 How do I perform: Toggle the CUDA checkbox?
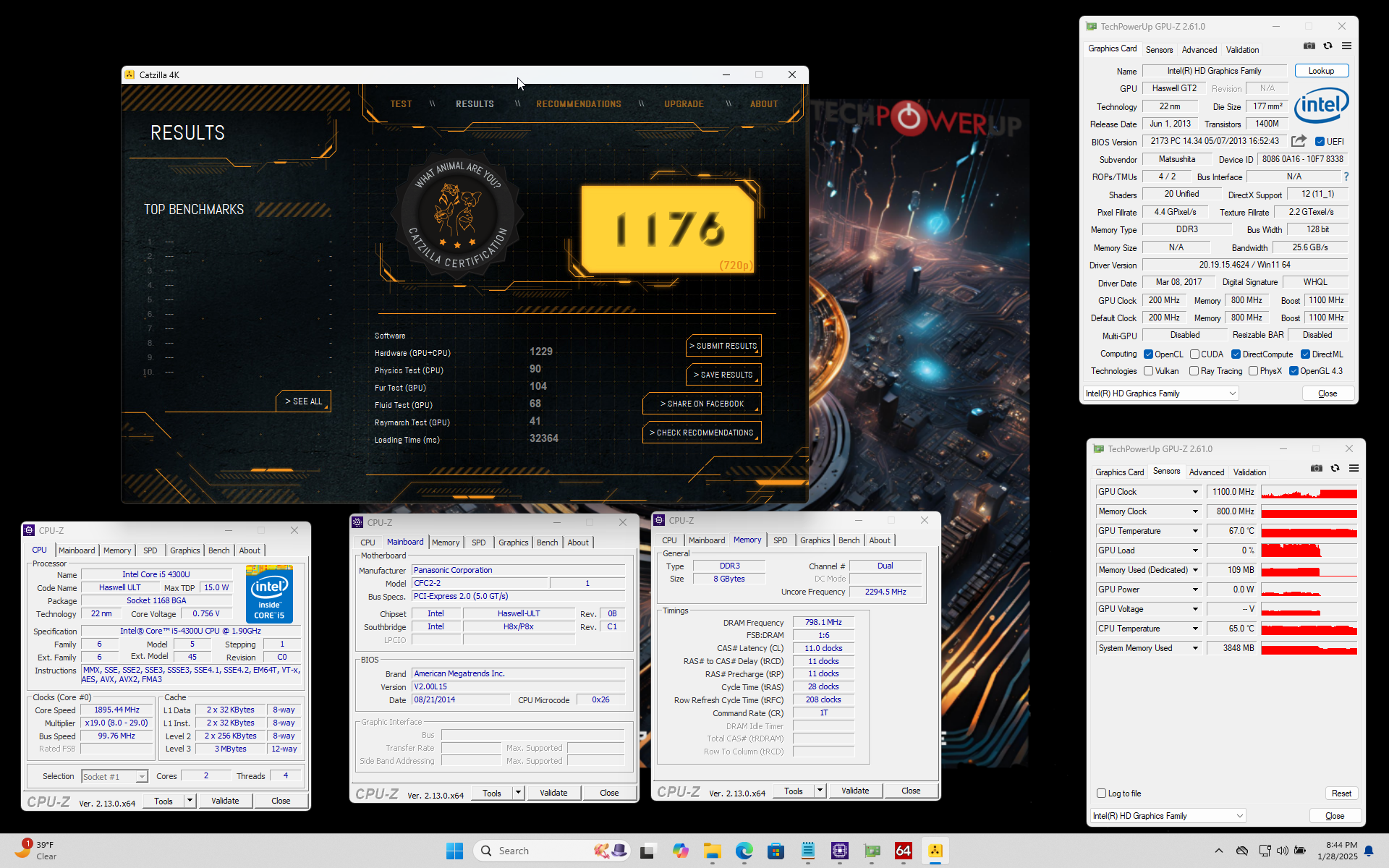1194,354
